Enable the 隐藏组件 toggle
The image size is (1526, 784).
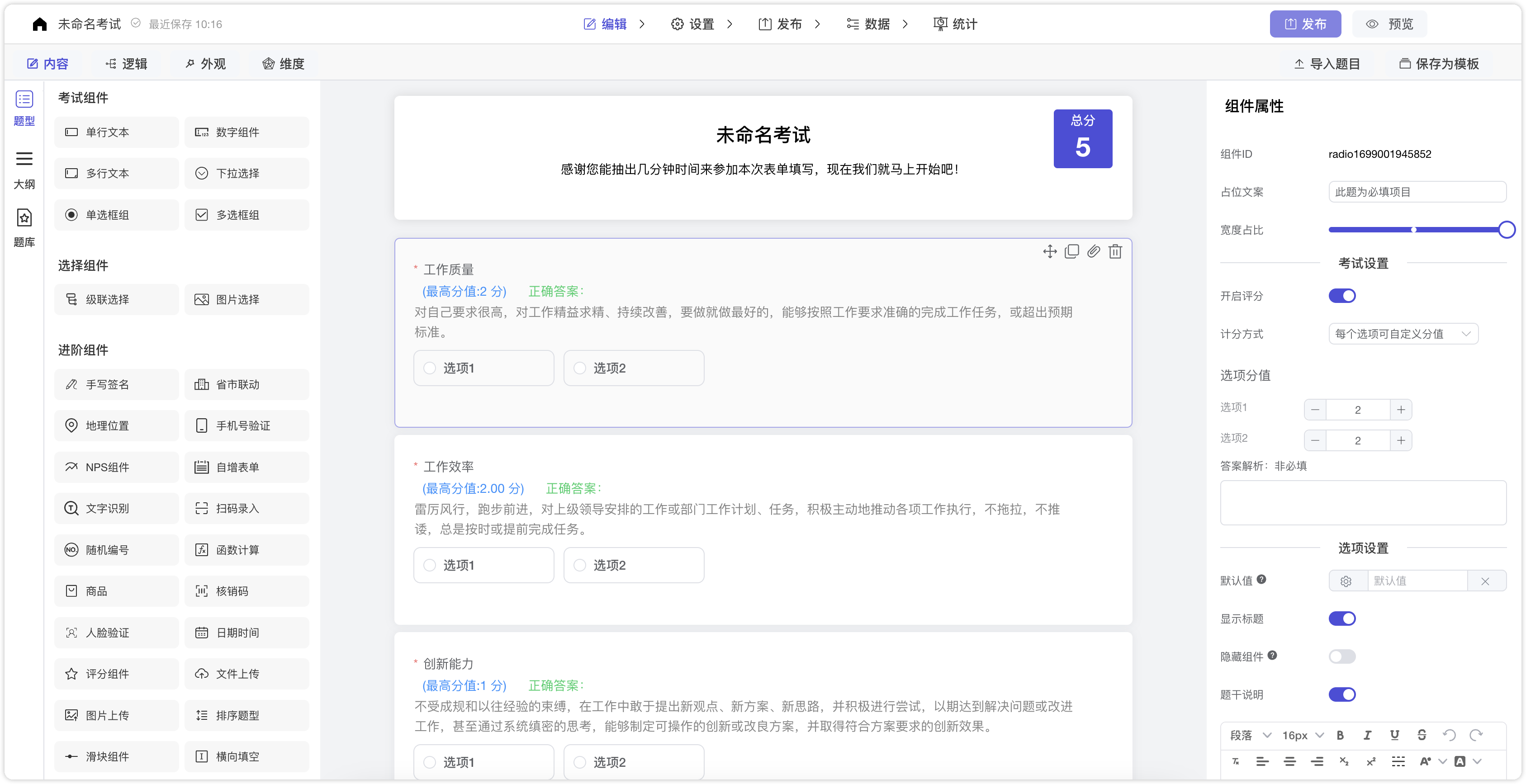1342,656
